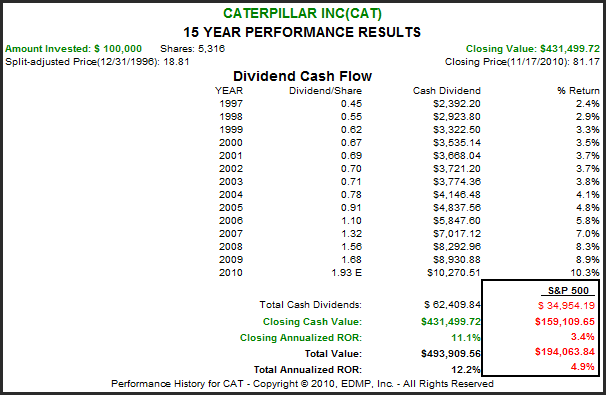Click the CATERPILLAR INC(CAT) title
Viewport: 606px width, 395px height.
(x=302, y=14)
